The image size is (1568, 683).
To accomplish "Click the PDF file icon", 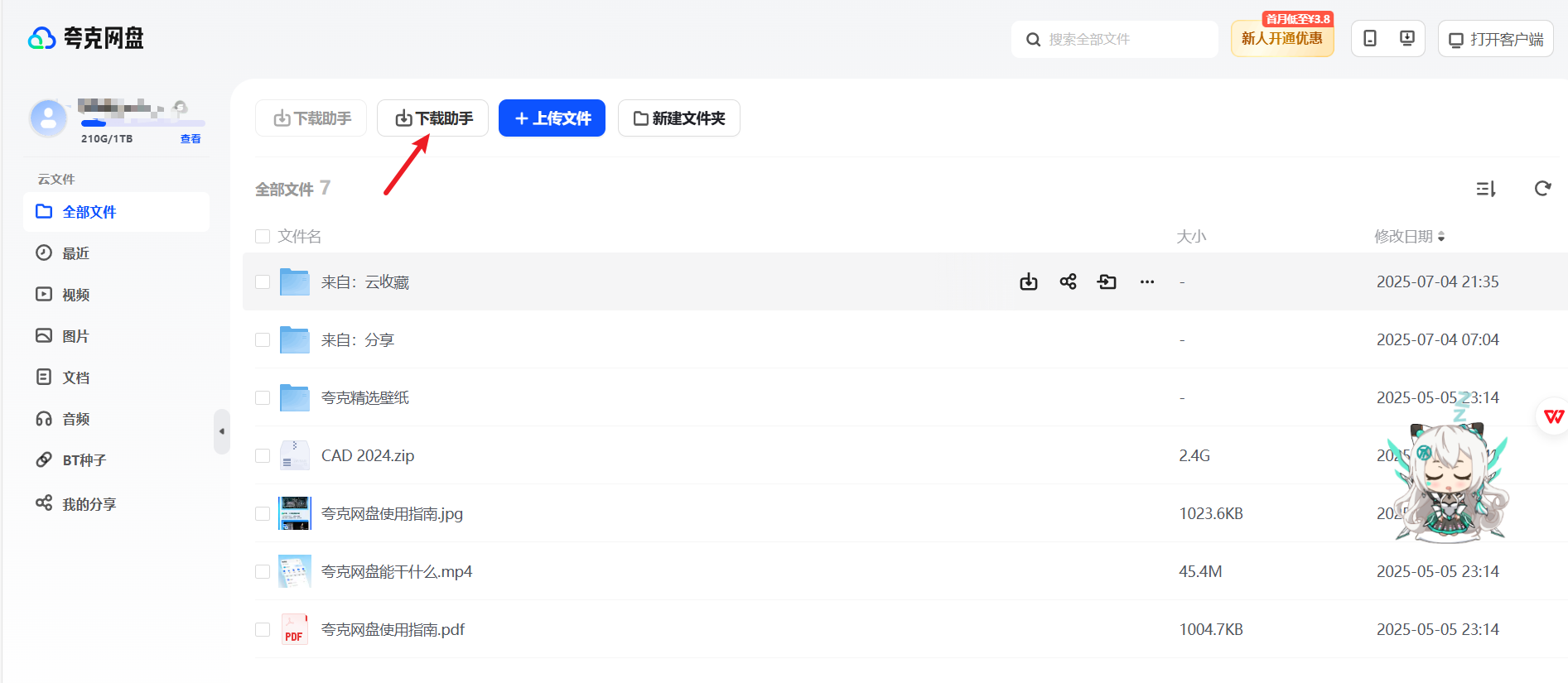I will [295, 629].
